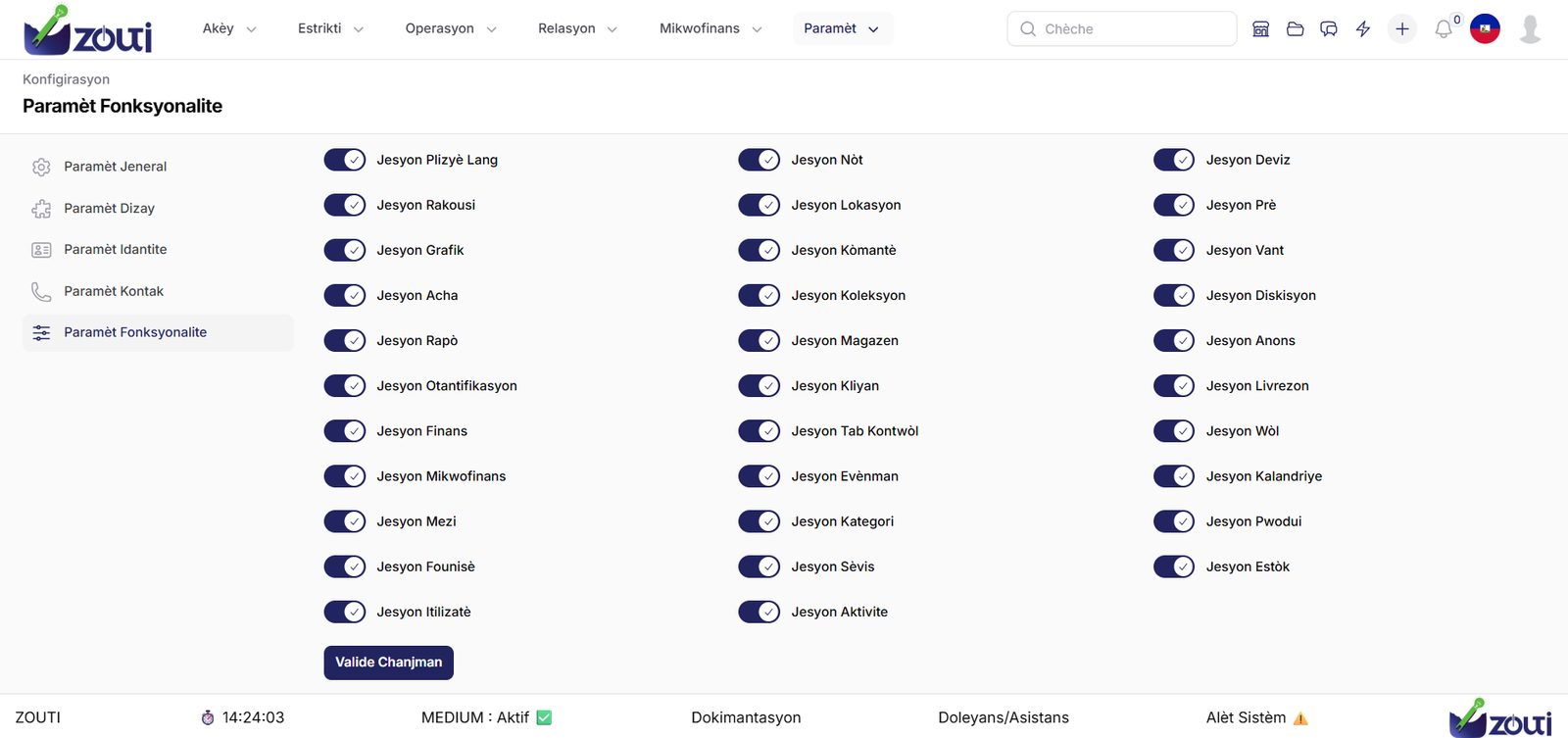The height and width of the screenshot is (738, 1568).
Task: Disable the Jesyon Rakousi toggle
Action: tap(345, 205)
